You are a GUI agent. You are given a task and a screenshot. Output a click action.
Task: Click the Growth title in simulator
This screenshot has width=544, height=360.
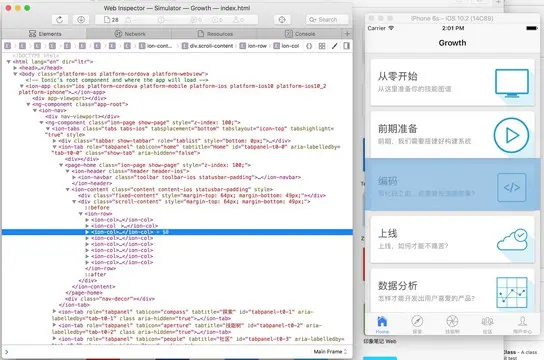coord(452,43)
